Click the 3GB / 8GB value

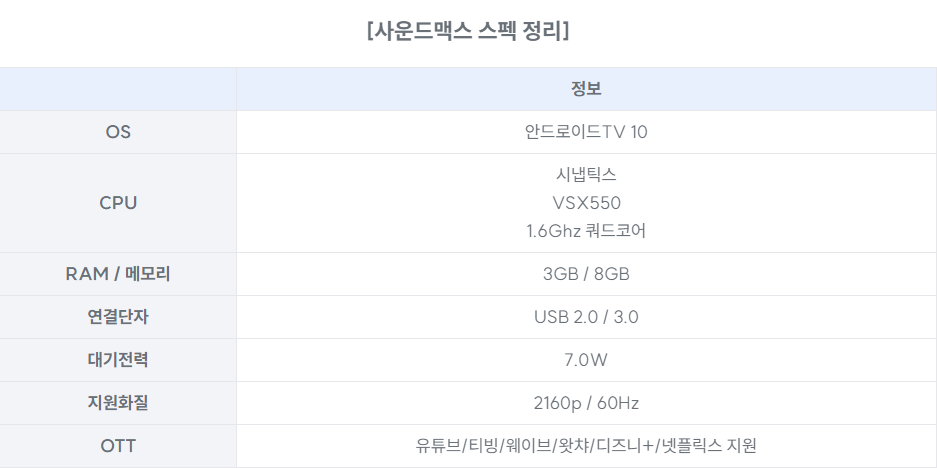(586, 274)
